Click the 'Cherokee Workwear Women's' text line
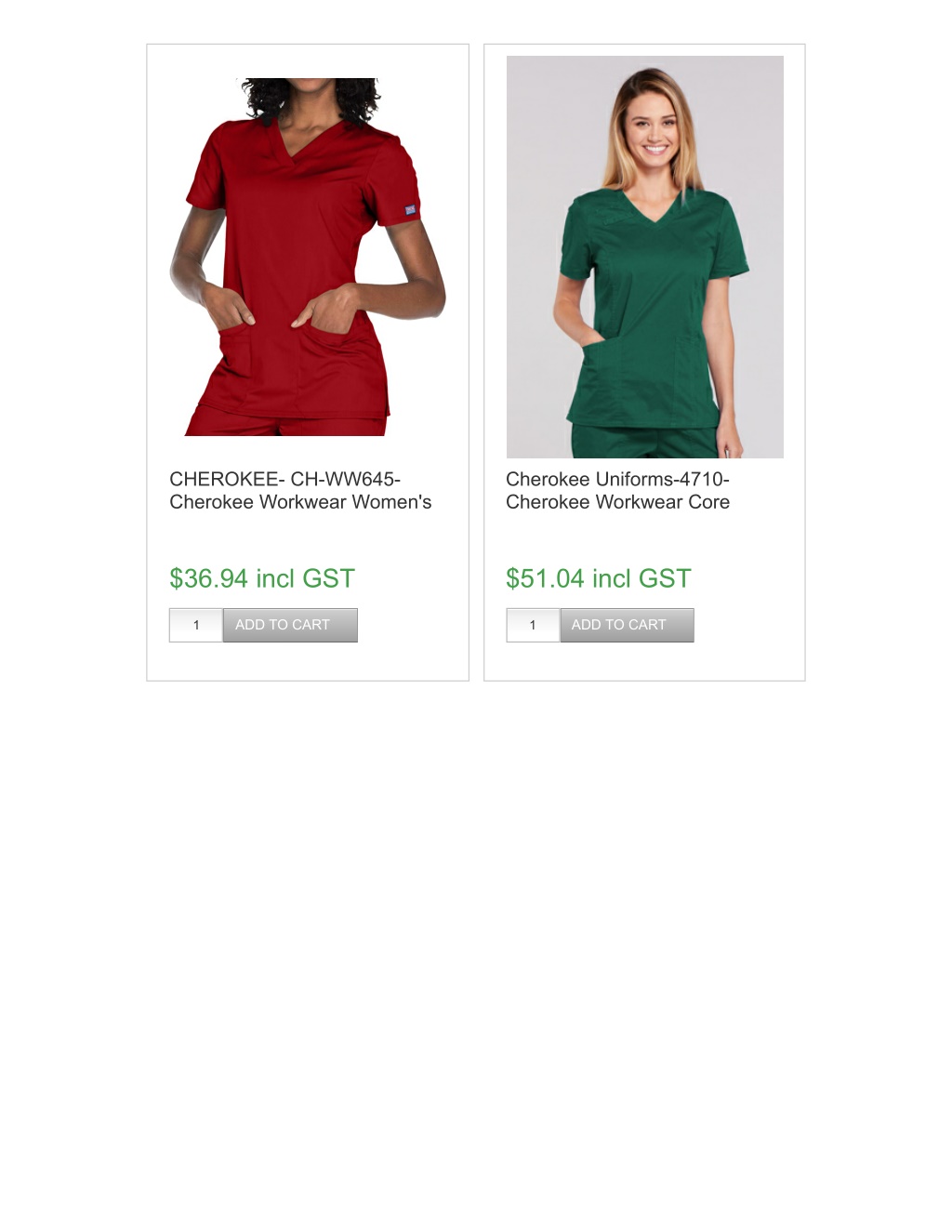Viewport: 952px width, 1232px height. [300, 502]
